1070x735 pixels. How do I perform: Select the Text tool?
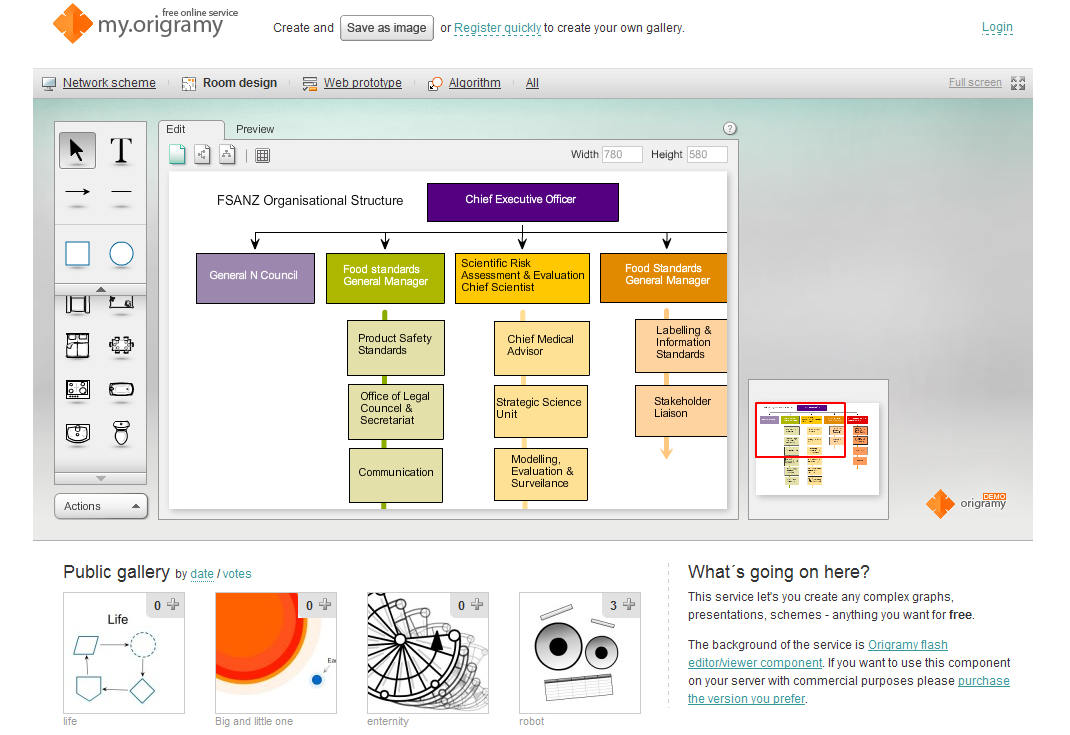[121, 150]
